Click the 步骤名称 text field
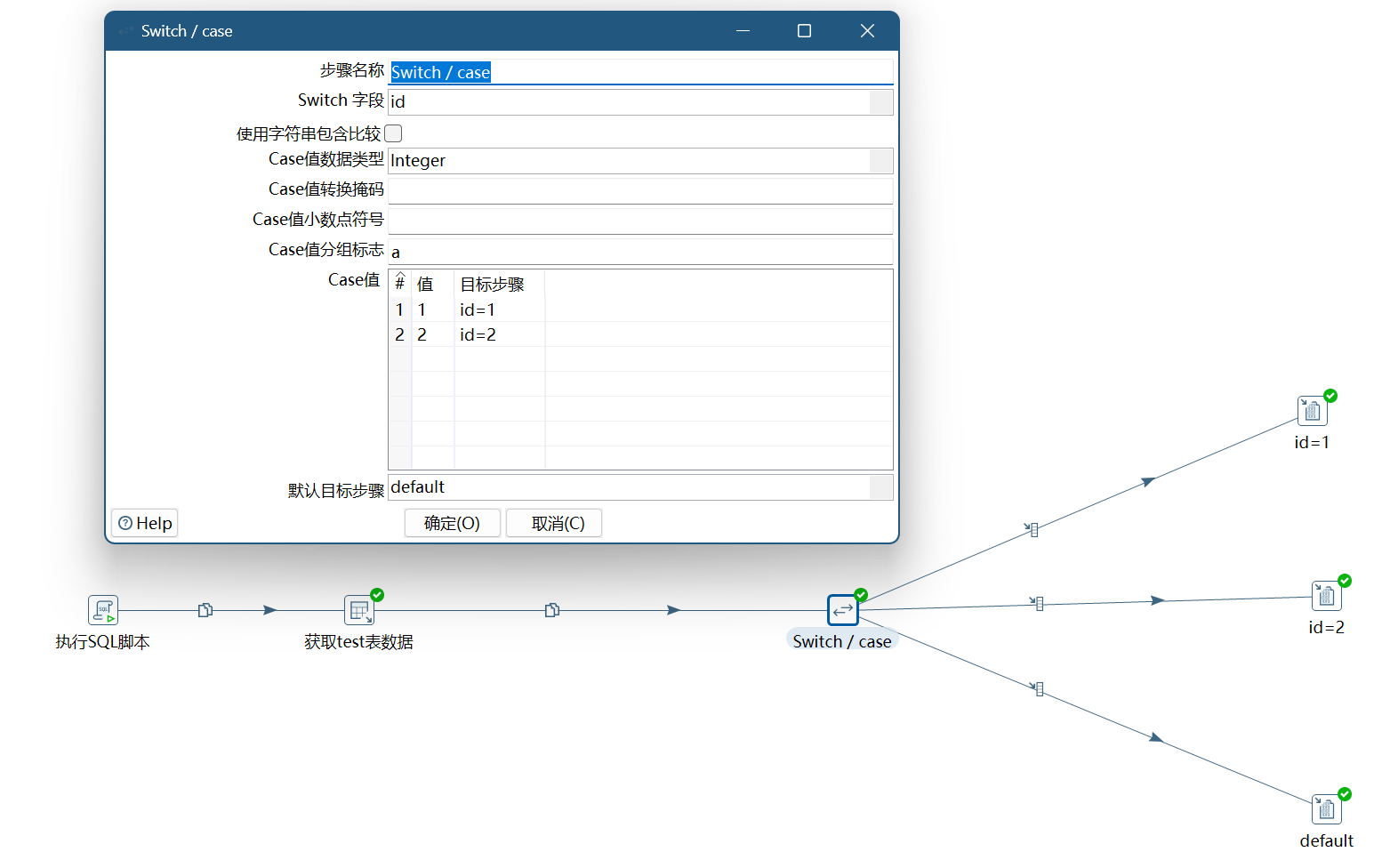 pyautogui.click(x=640, y=72)
